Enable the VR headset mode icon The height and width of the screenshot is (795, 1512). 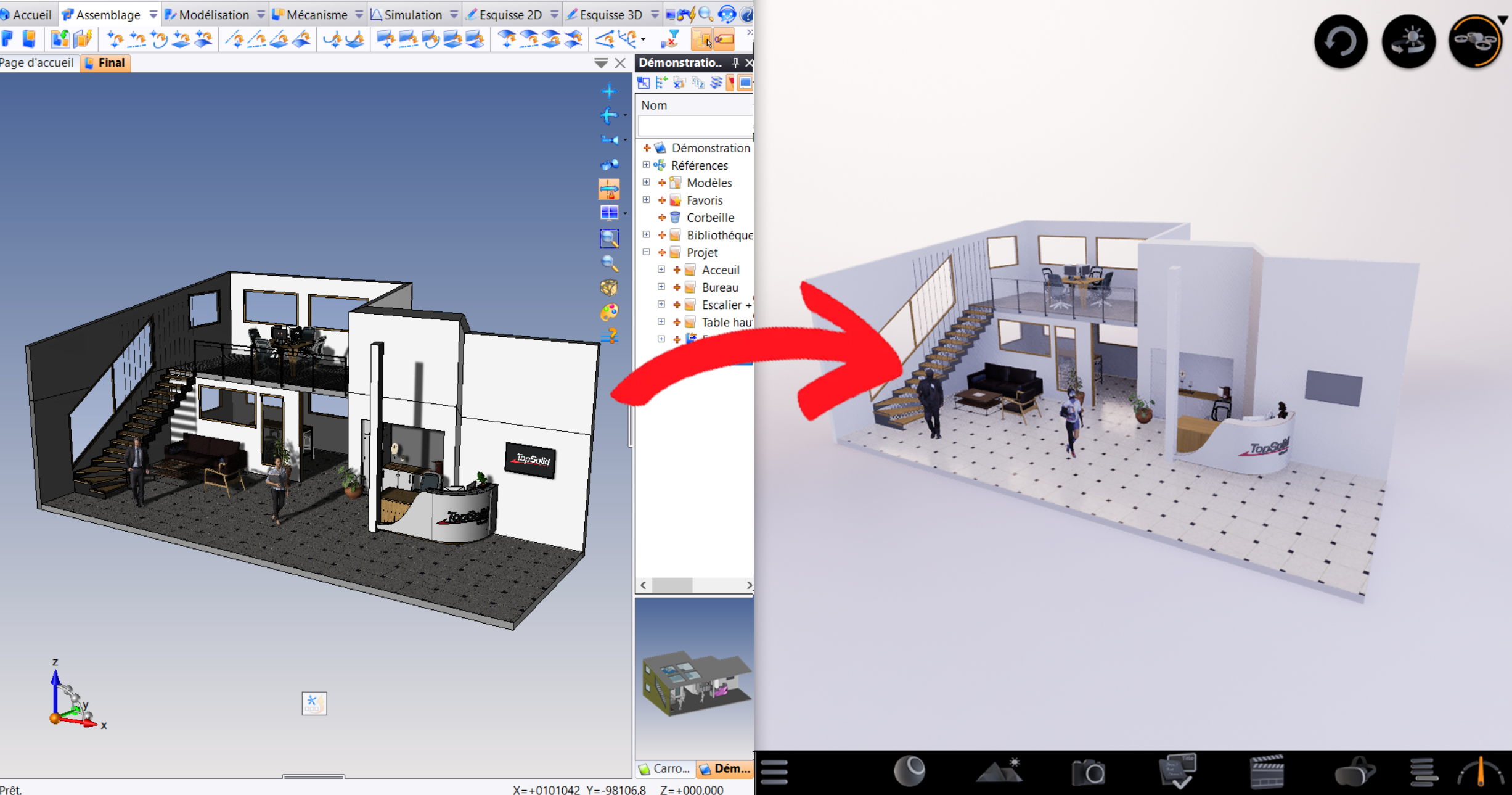(x=1354, y=772)
